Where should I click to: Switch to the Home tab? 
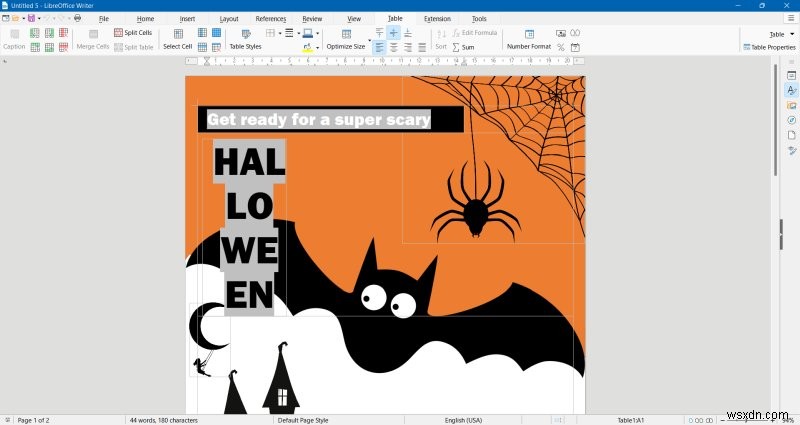(x=145, y=19)
